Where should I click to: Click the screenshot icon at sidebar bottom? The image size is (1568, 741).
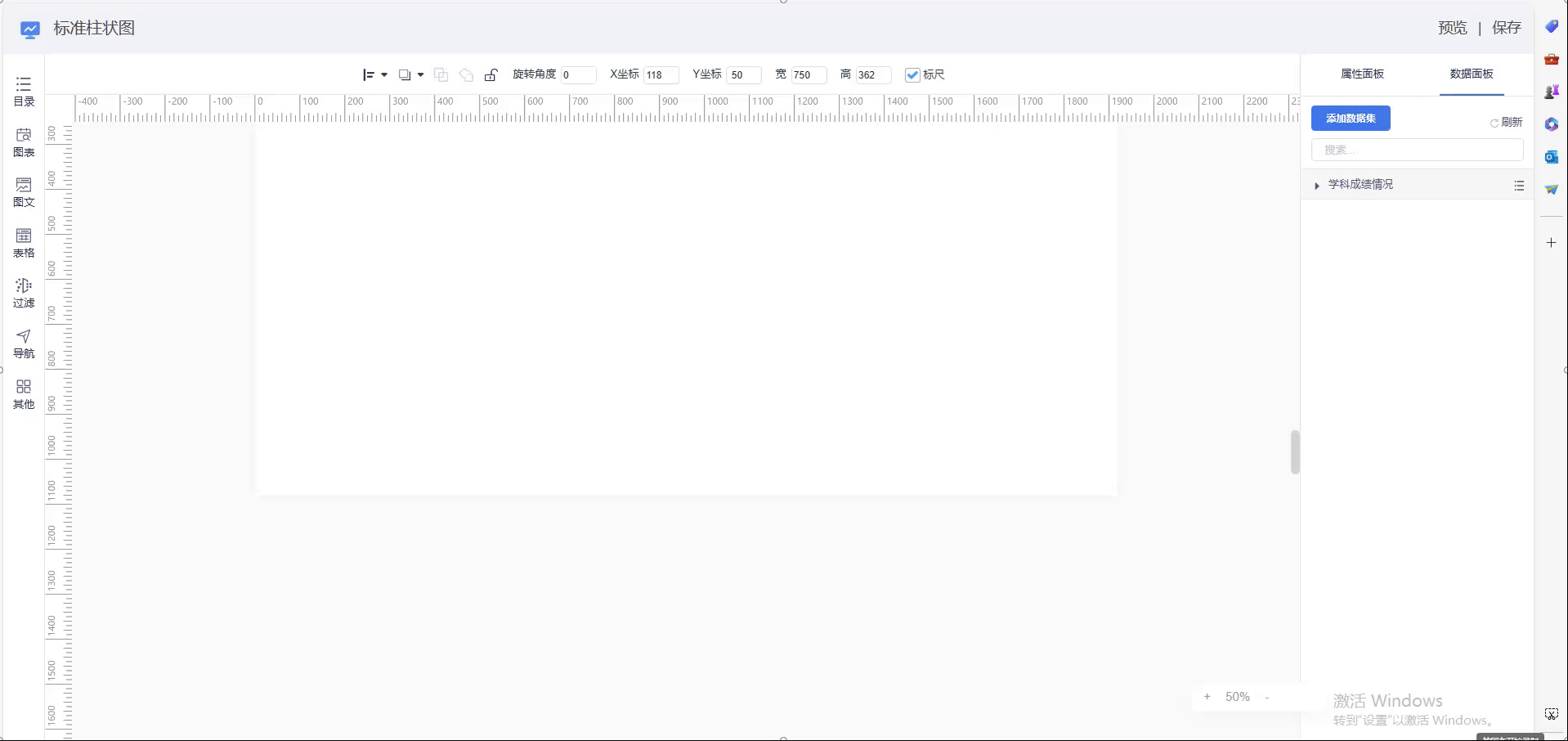(x=1551, y=714)
